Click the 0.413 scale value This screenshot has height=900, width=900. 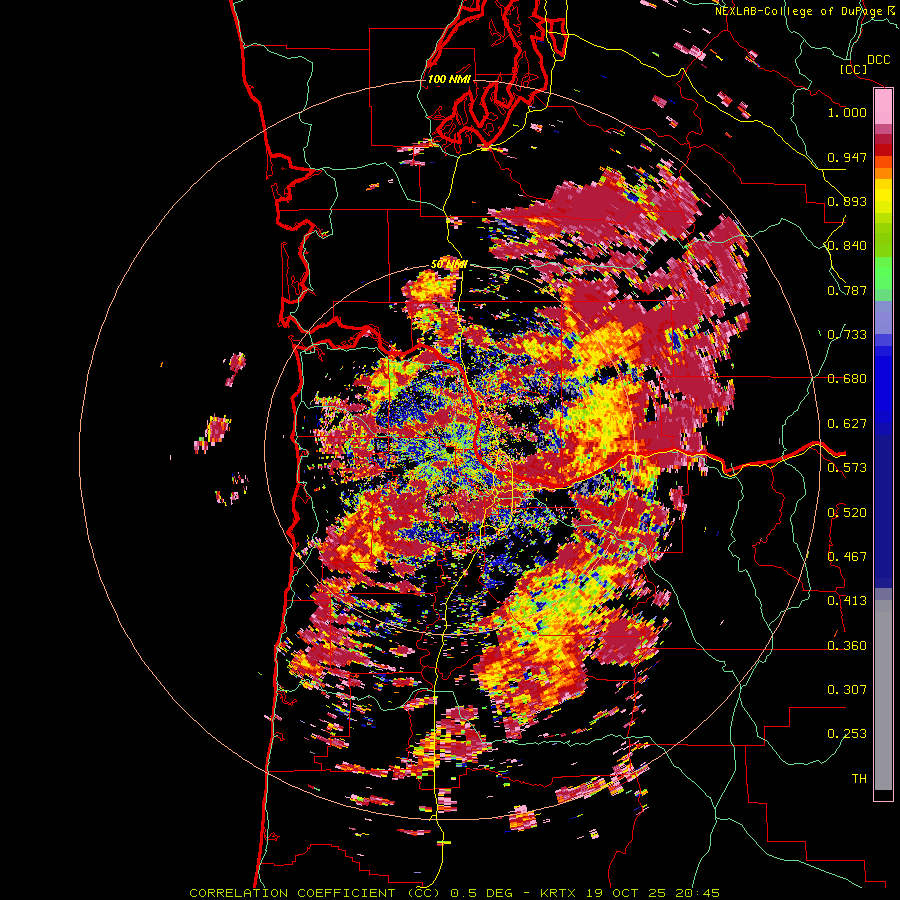coord(847,601)
